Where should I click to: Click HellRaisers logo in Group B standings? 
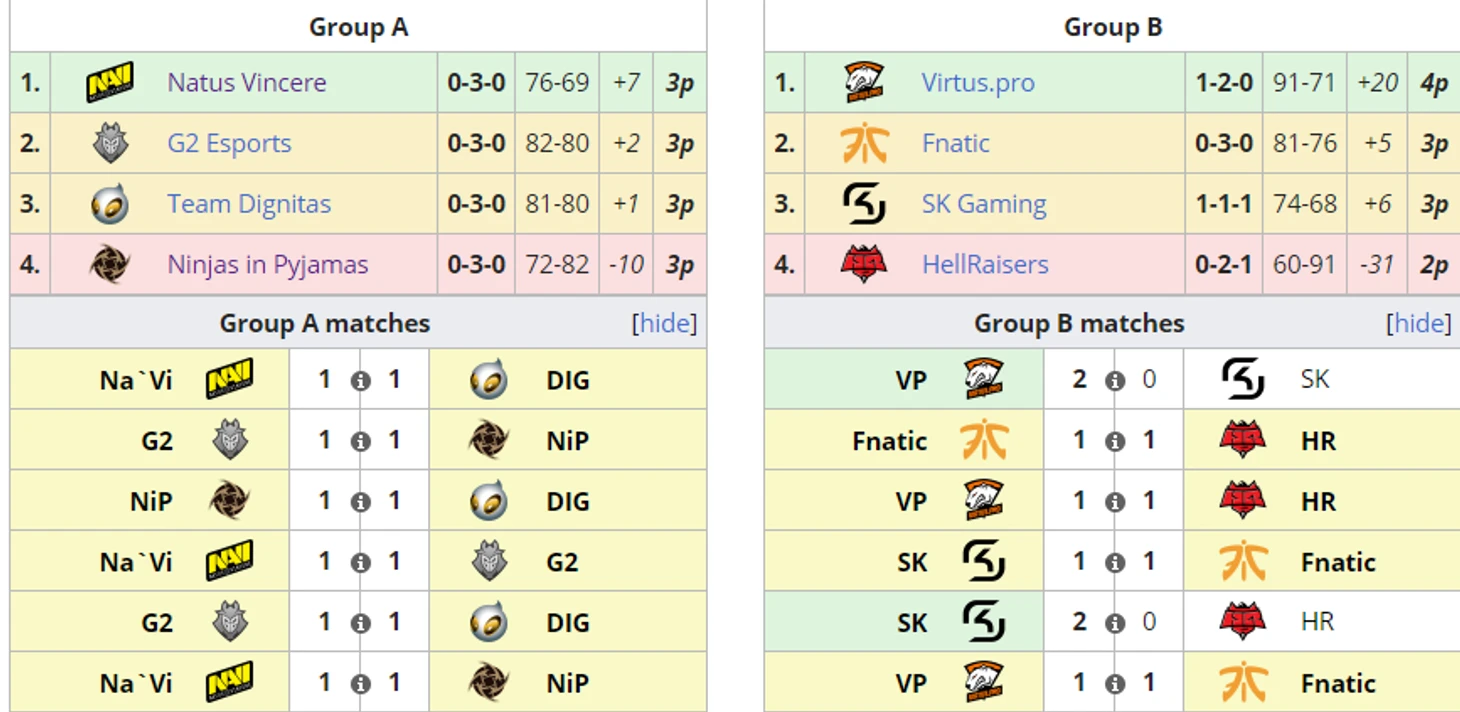pyautogui.click(x=864, y=265)
